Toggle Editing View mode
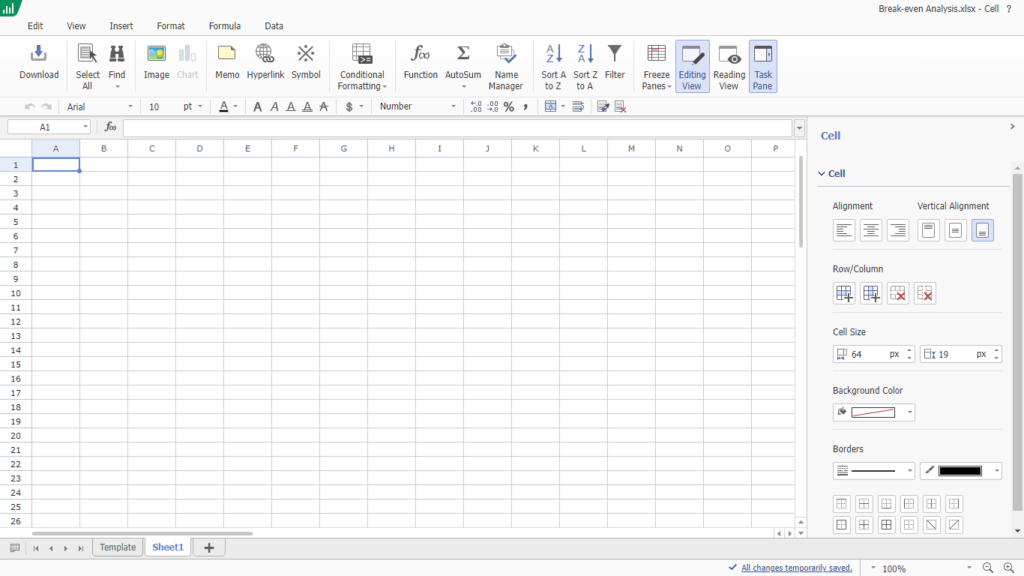 (692, 66)
